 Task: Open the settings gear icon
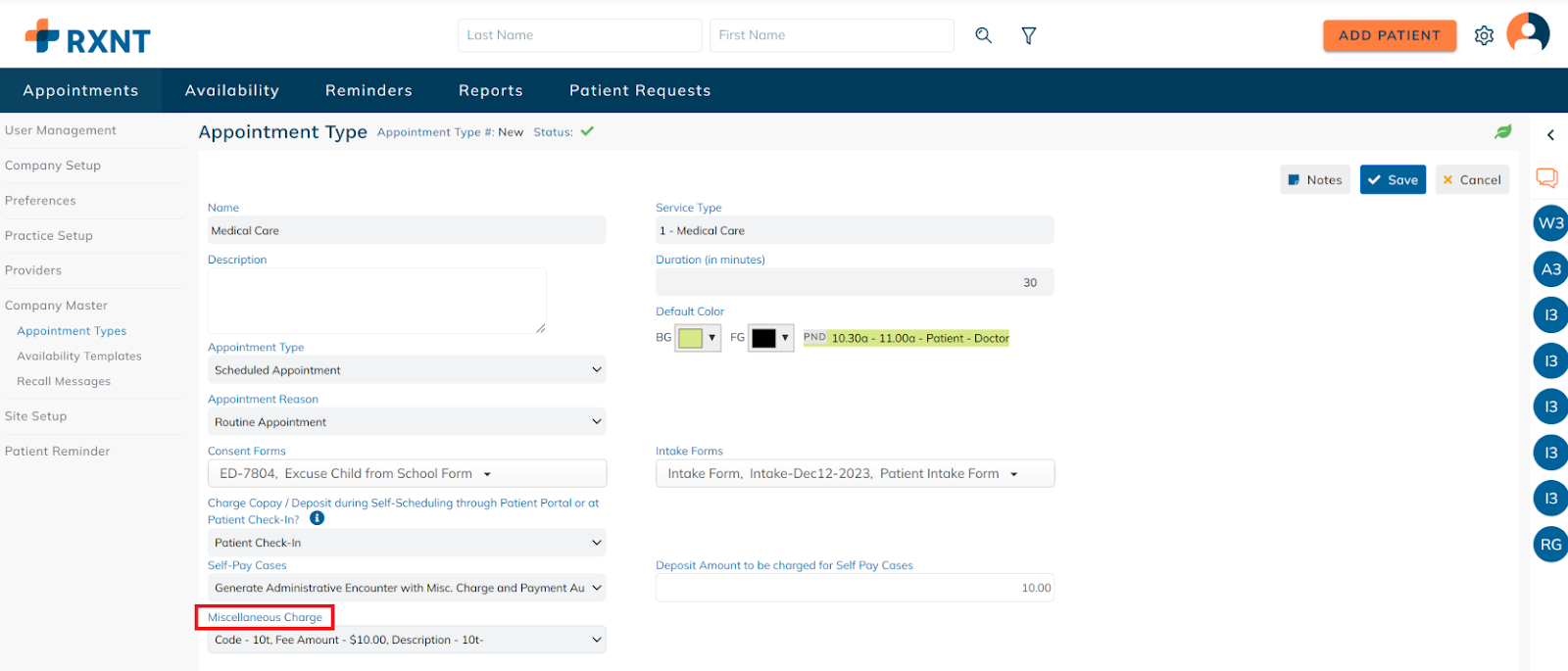pyautogui.click(x=1484, y=35)
